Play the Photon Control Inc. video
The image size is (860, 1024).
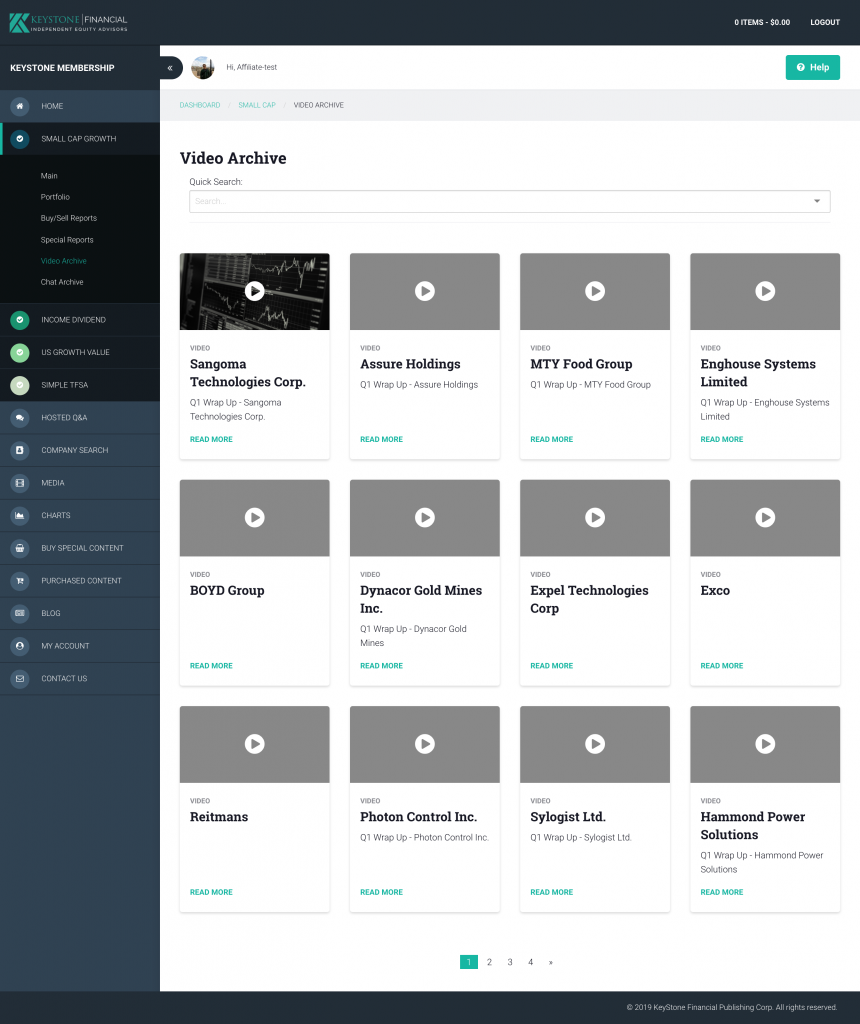425,744
